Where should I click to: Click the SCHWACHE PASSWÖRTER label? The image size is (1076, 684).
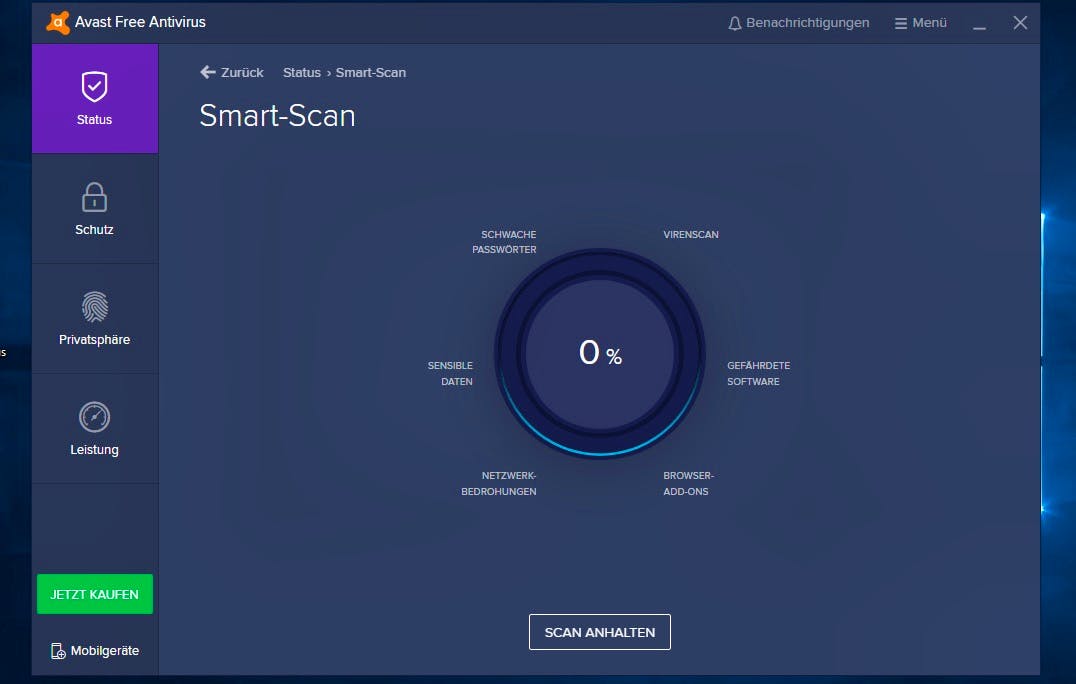505,242
